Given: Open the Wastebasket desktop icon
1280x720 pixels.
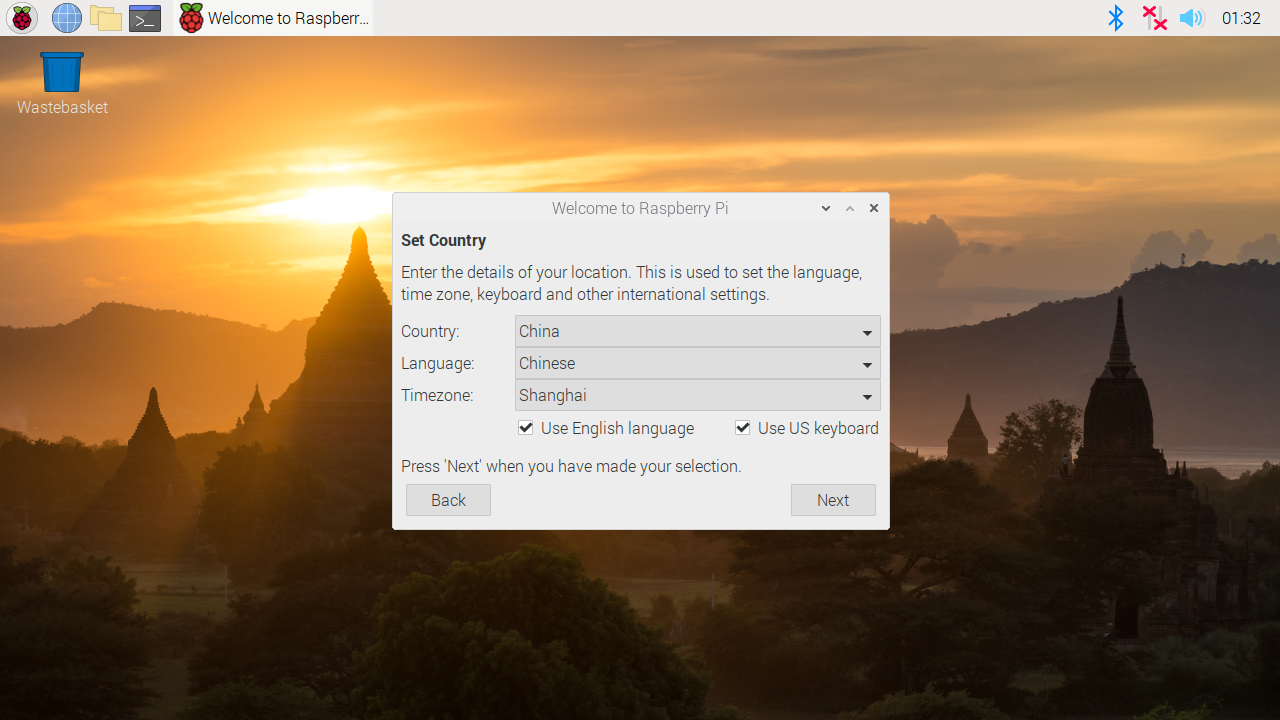Looking at the screenshot, I should (x=62, y=84).
